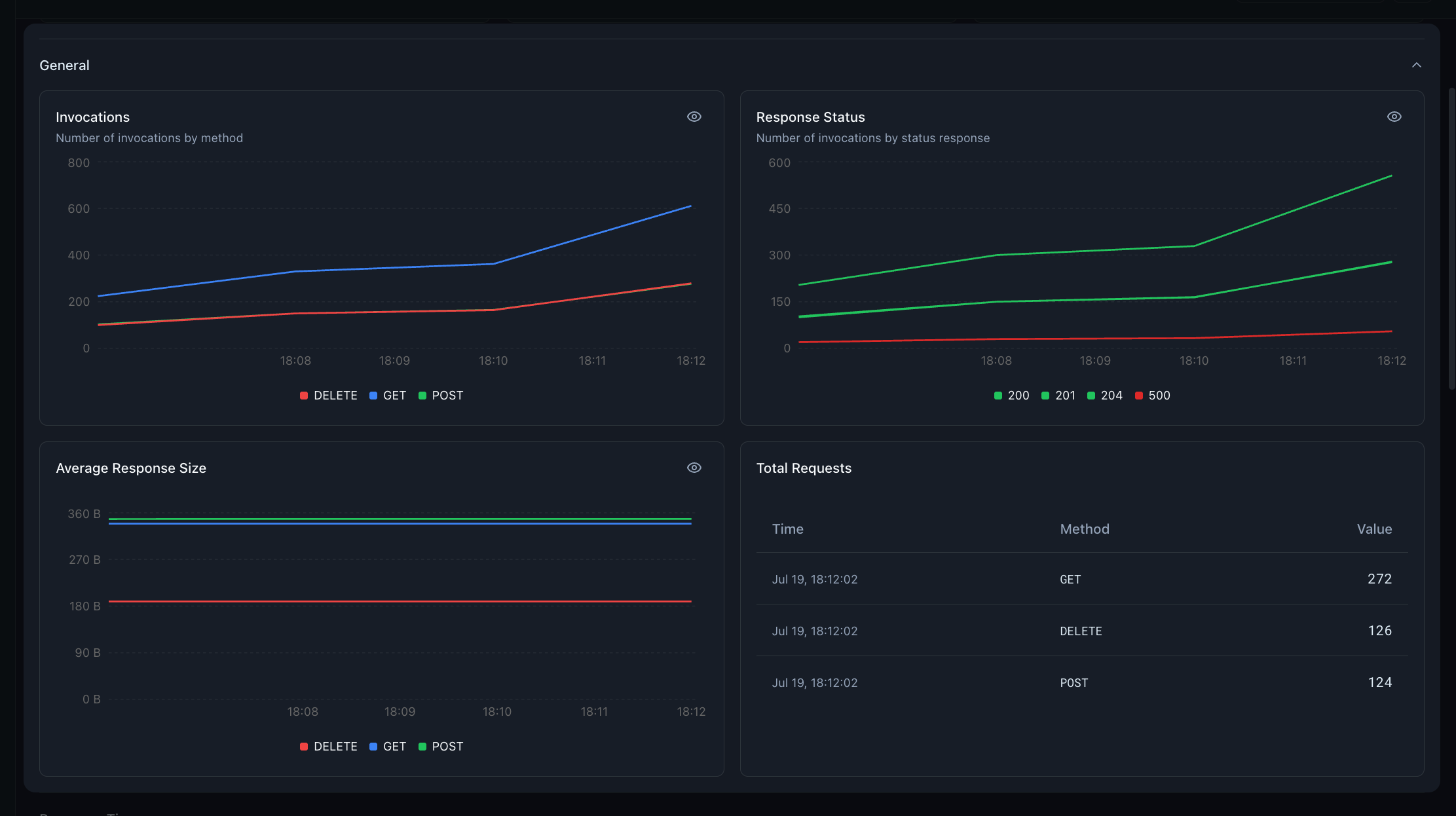The width and height of the screenshot is (1456, 816).
Task: Click the Method column header
Action: 1085,529
